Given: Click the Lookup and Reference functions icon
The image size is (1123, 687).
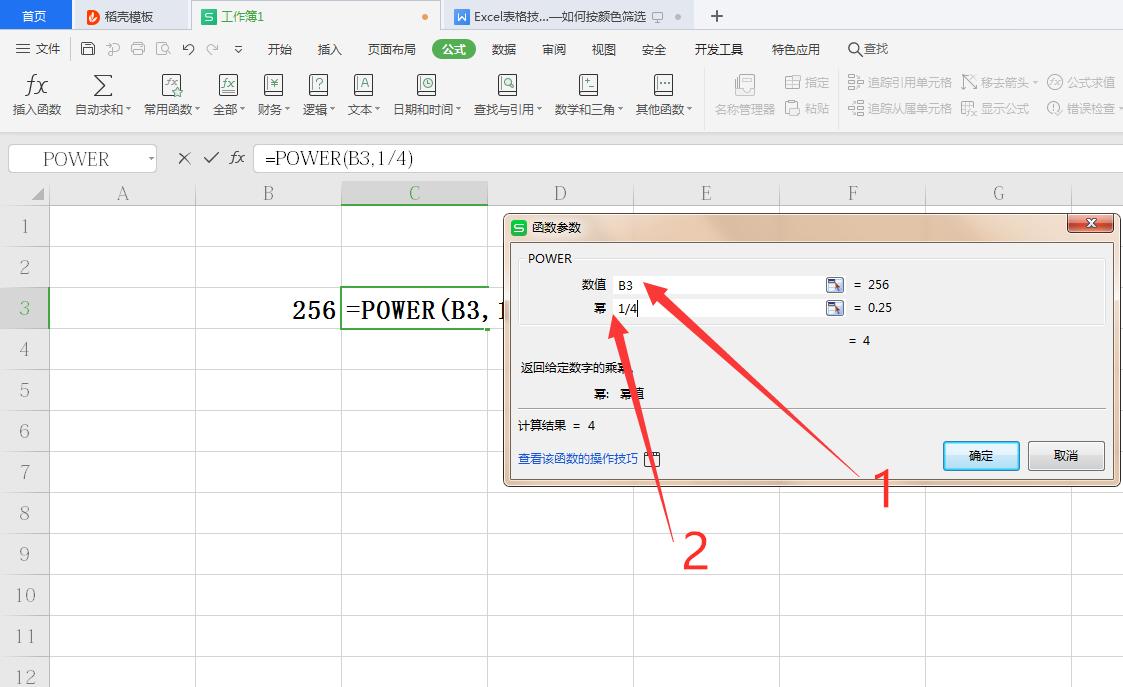Looking at the screenshot, I should point(506,85).
